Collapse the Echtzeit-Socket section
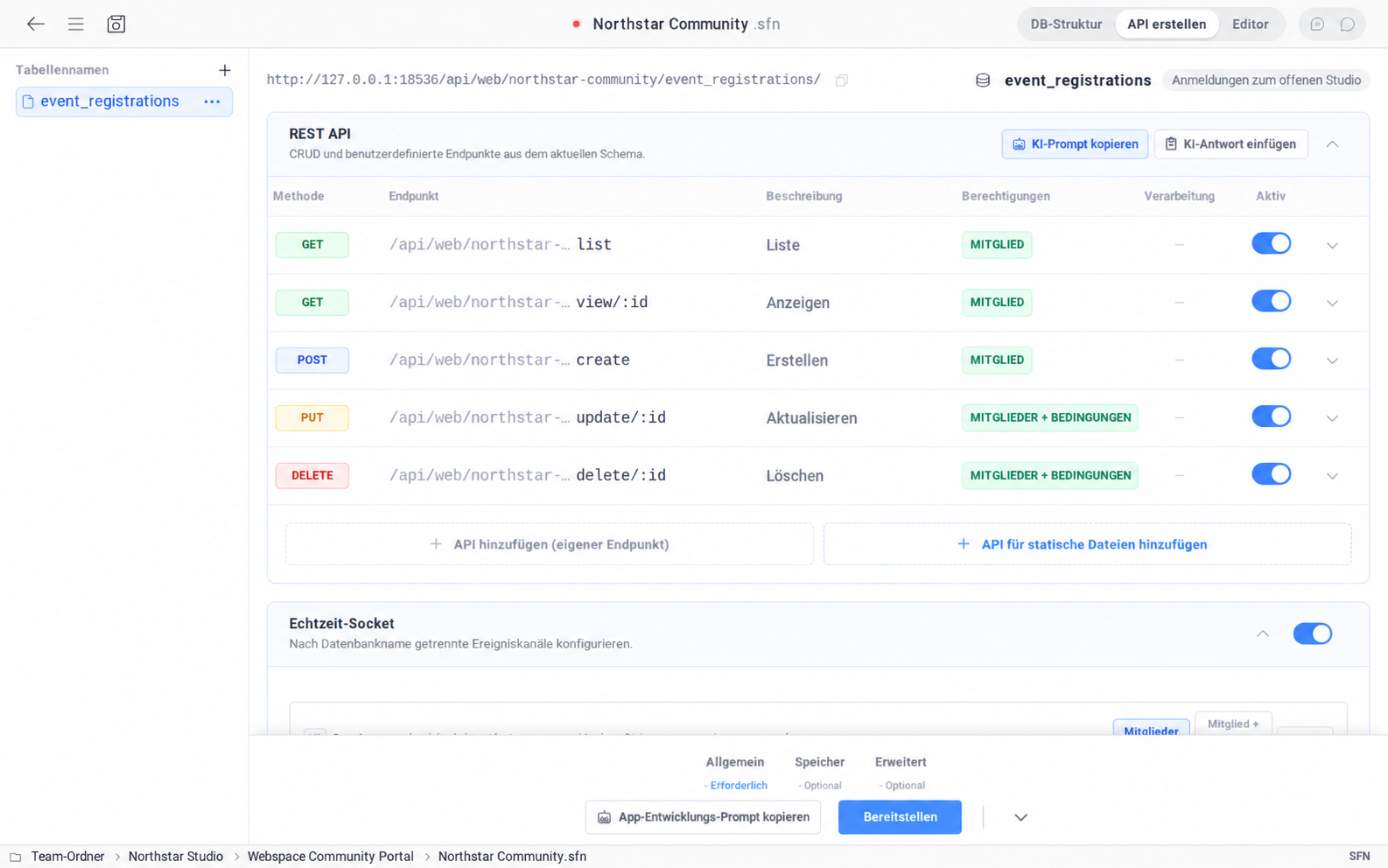The height and width of the screenshot is (868, 1388). pos(1263,633)
